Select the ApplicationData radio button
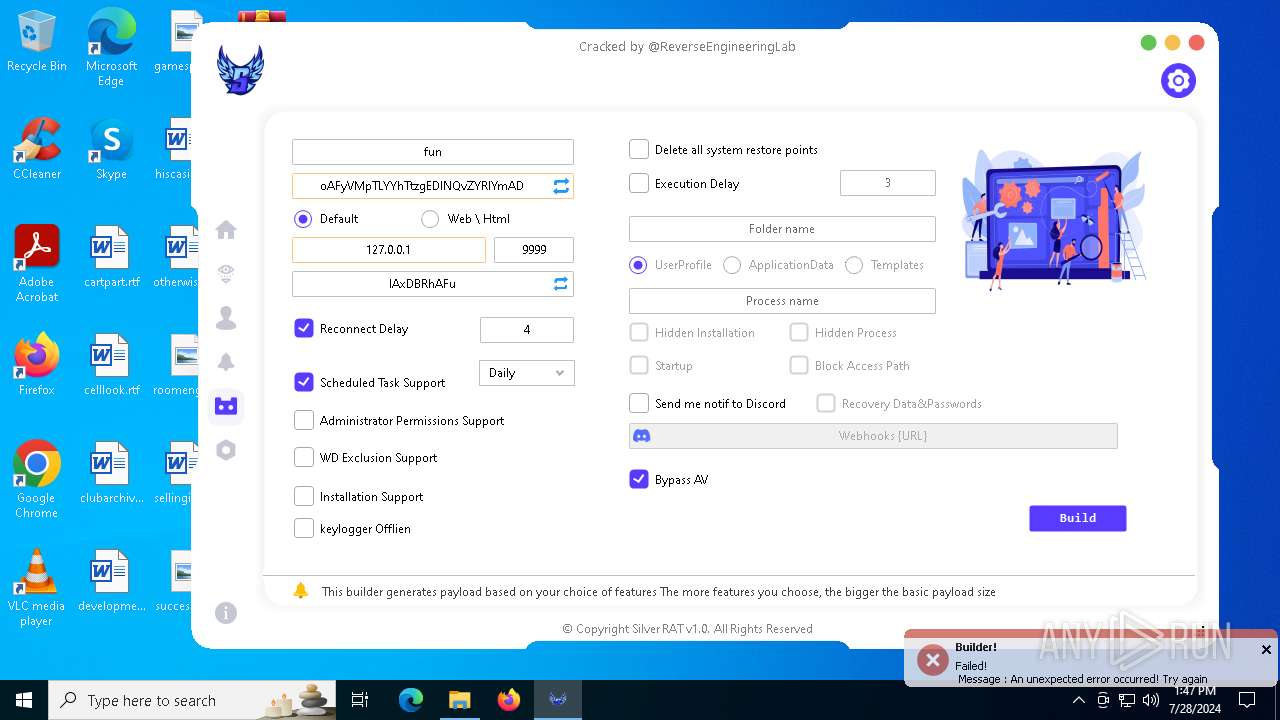1280x720 pixels. pos(732,265)
